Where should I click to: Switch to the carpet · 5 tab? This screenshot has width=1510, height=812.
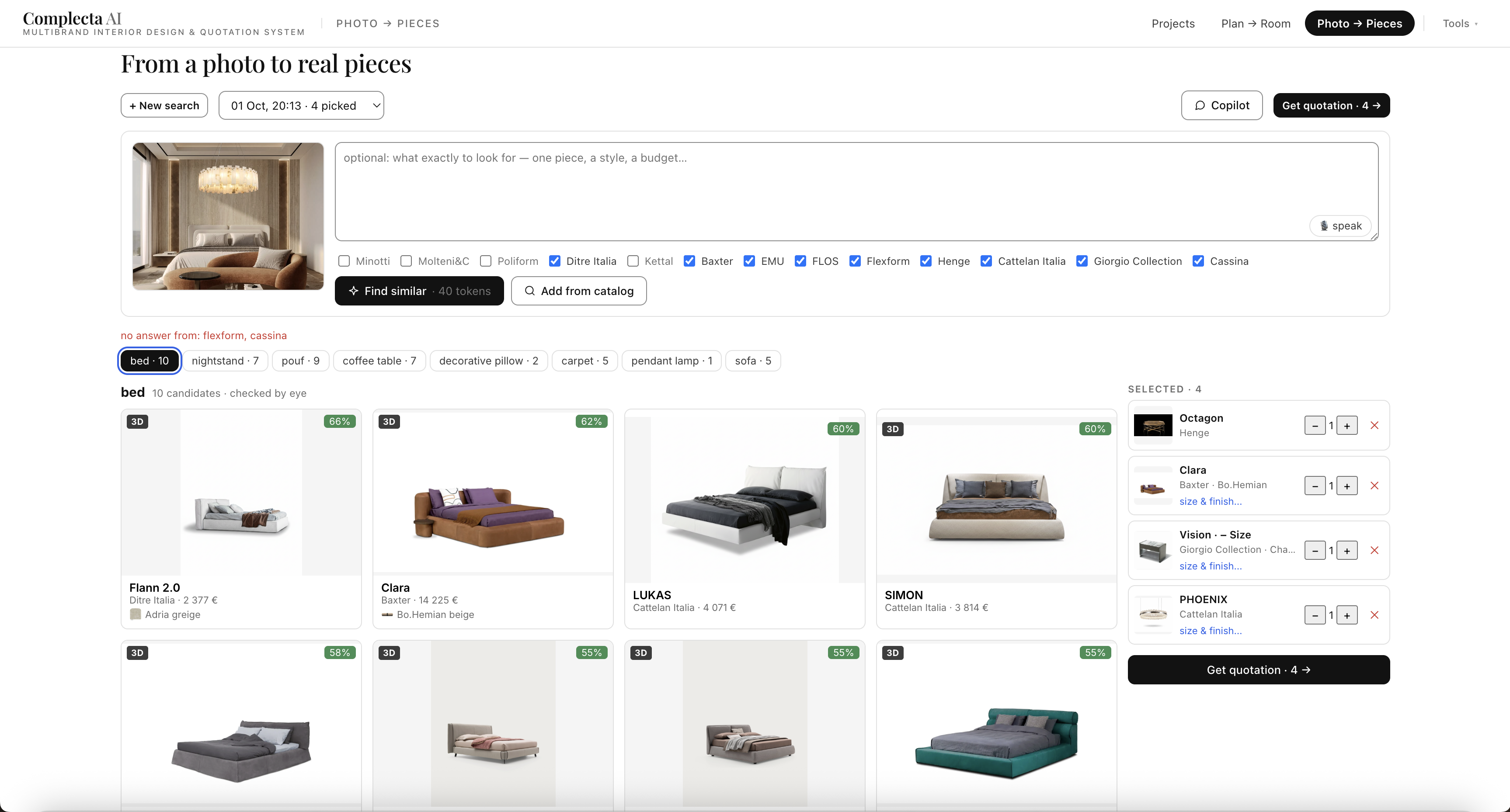[x=585, y=361]
